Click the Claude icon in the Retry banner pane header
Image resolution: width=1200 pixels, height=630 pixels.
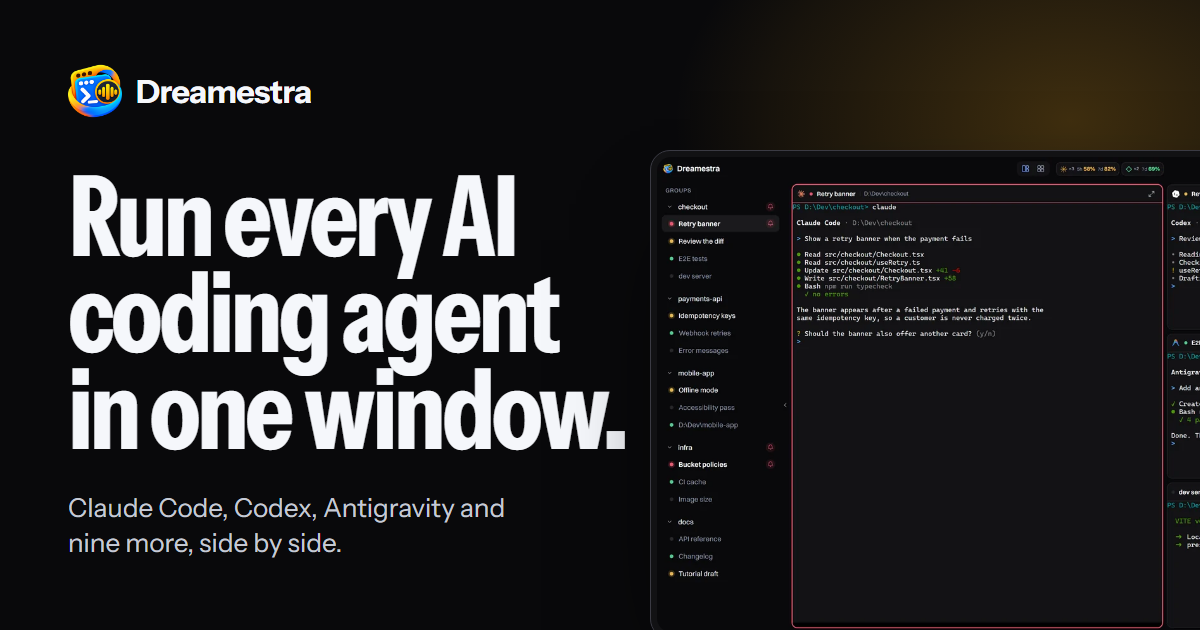[801, 193]
